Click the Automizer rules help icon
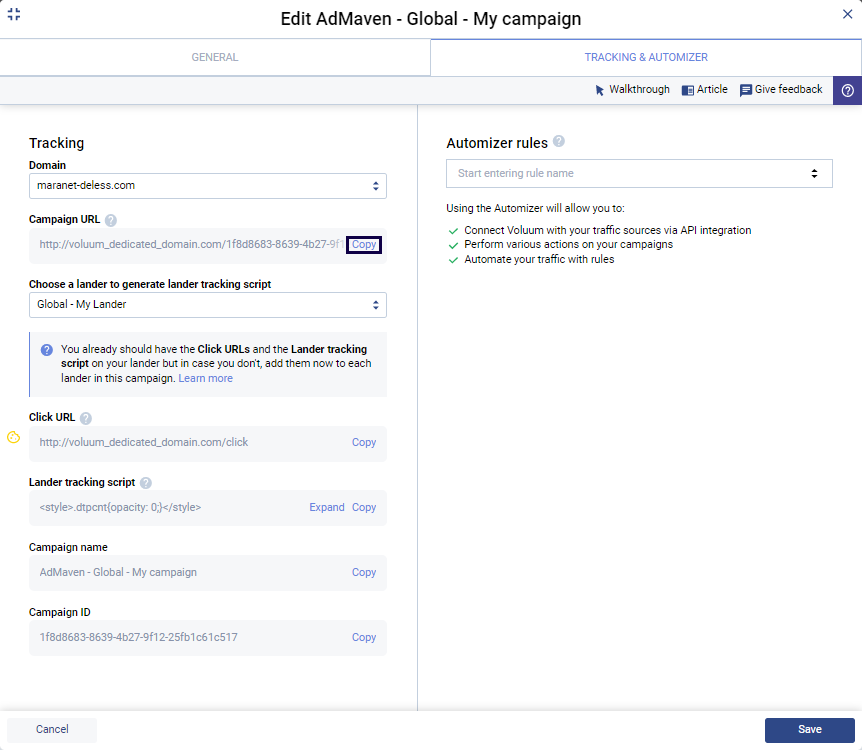The image size is (862, 750). [x=559, y=142]
